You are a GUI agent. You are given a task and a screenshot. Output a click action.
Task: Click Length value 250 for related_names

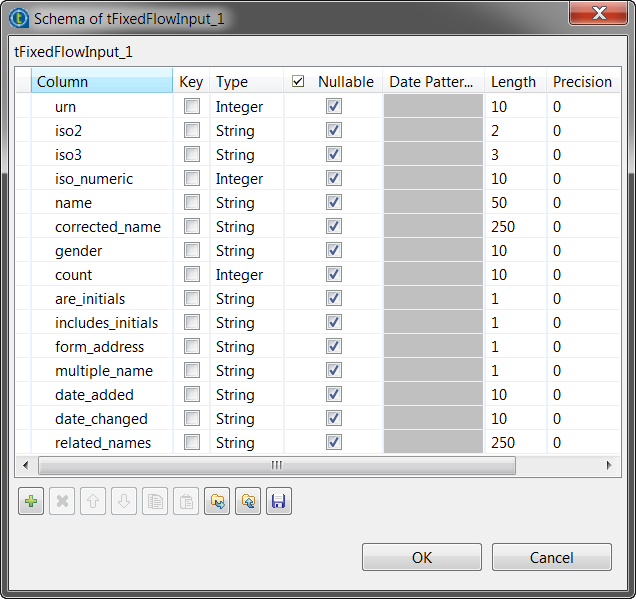coord(516,442)
